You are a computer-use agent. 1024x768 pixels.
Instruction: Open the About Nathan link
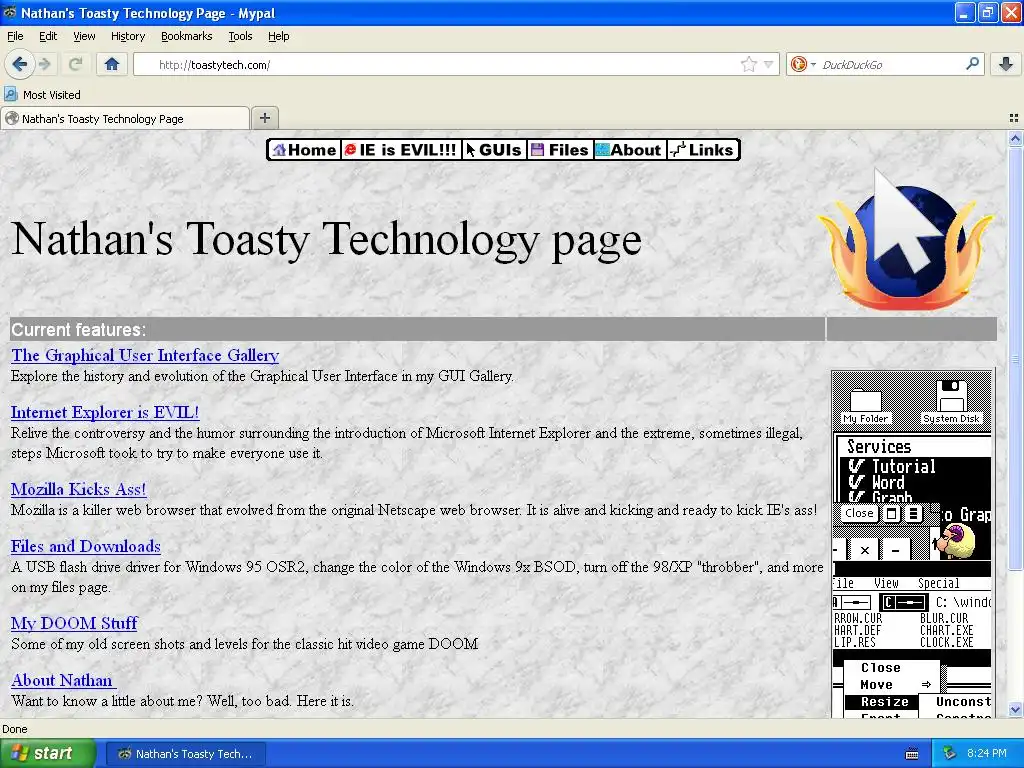coord(63,680)
